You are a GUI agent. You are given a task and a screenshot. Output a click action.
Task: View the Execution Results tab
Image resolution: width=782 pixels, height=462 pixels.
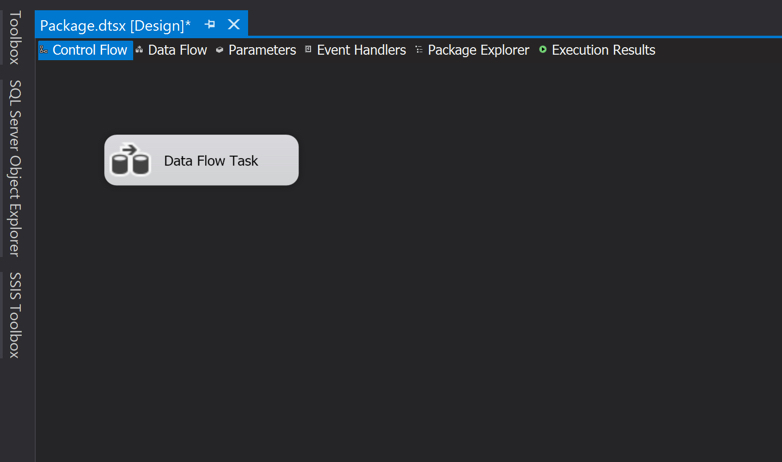pos(603,50)
